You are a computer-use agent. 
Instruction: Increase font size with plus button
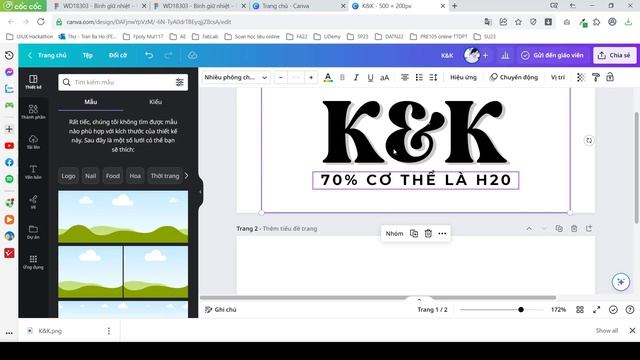(311, 77)
